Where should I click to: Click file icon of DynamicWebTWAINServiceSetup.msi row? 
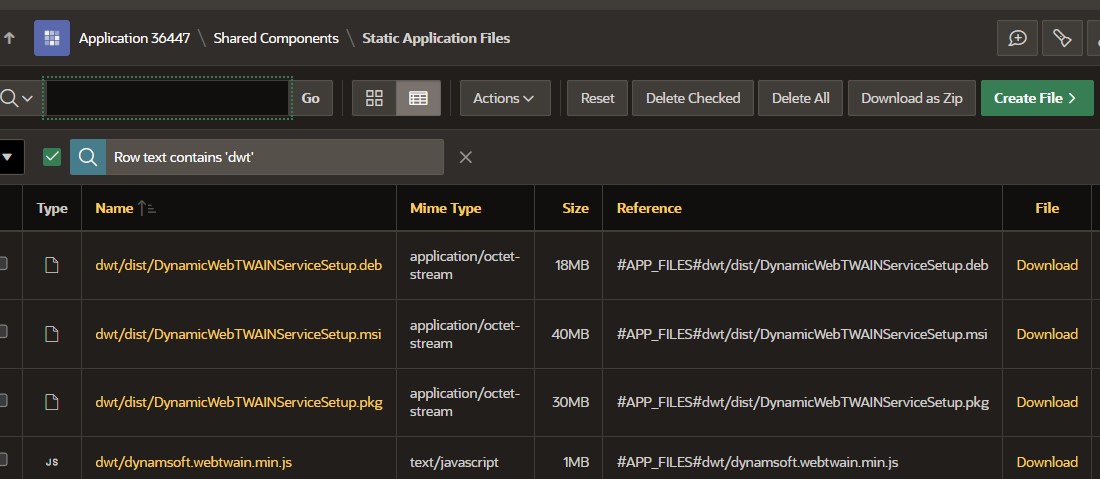click(x=52, y=334)
